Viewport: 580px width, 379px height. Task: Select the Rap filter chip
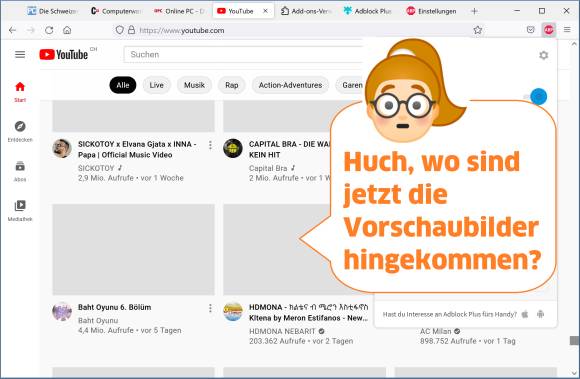[x=232, y=85]
